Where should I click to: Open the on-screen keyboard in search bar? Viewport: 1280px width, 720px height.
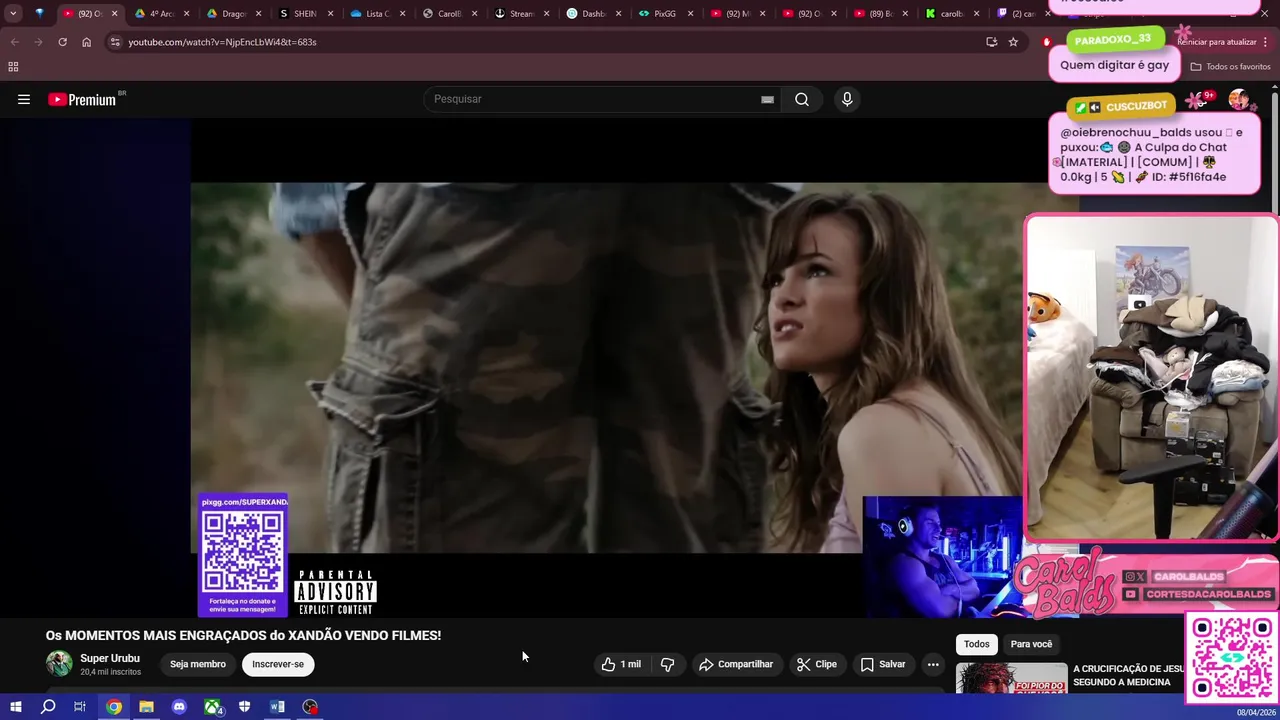click(x=767, y=99)
